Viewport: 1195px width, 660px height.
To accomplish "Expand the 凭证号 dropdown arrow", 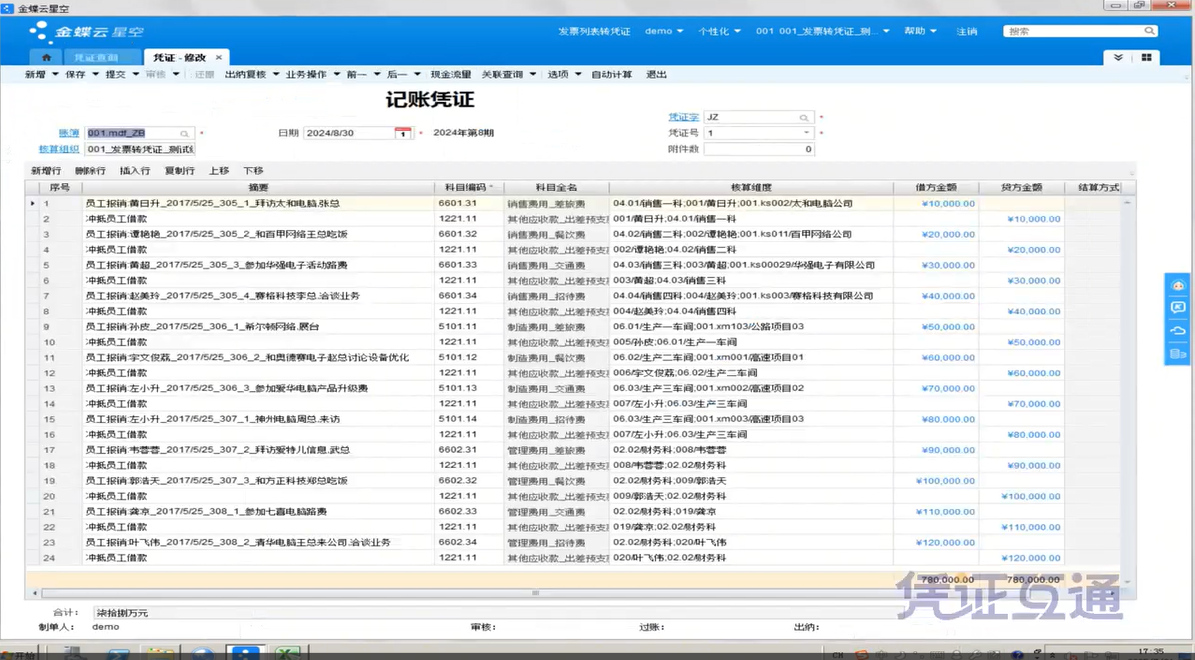I will pyautogui.click(x=806, y=133).
